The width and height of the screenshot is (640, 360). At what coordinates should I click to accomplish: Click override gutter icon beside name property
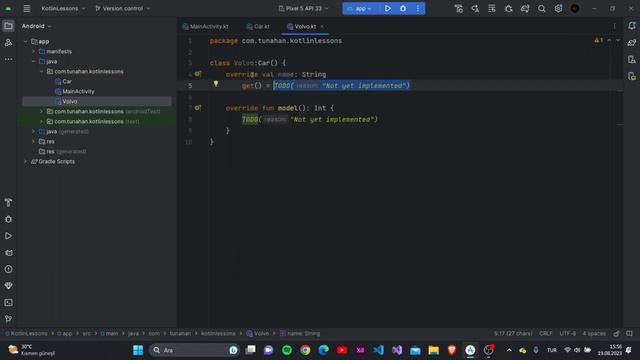tap(198, 74)
